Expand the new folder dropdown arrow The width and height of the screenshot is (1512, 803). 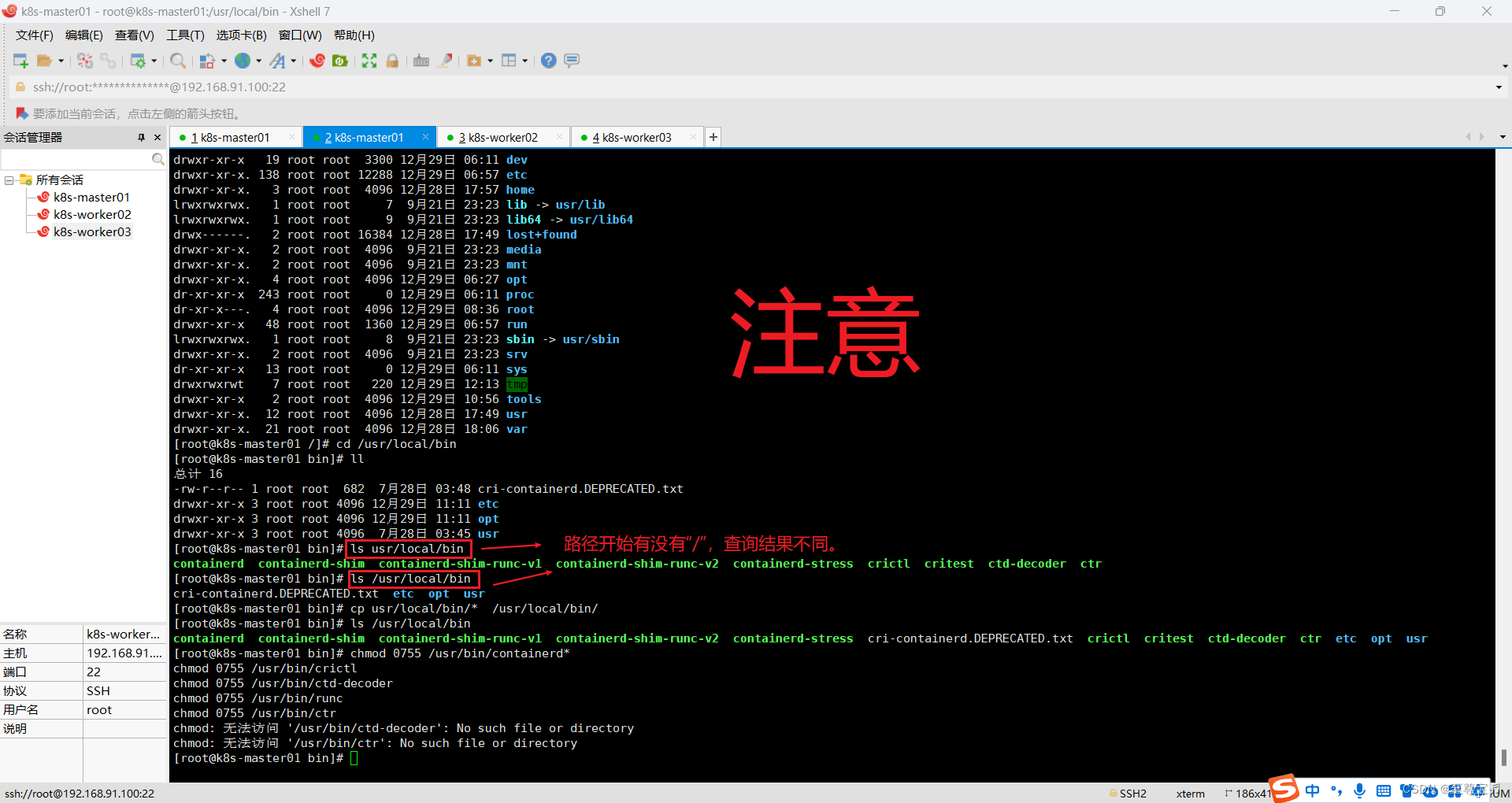490,61
